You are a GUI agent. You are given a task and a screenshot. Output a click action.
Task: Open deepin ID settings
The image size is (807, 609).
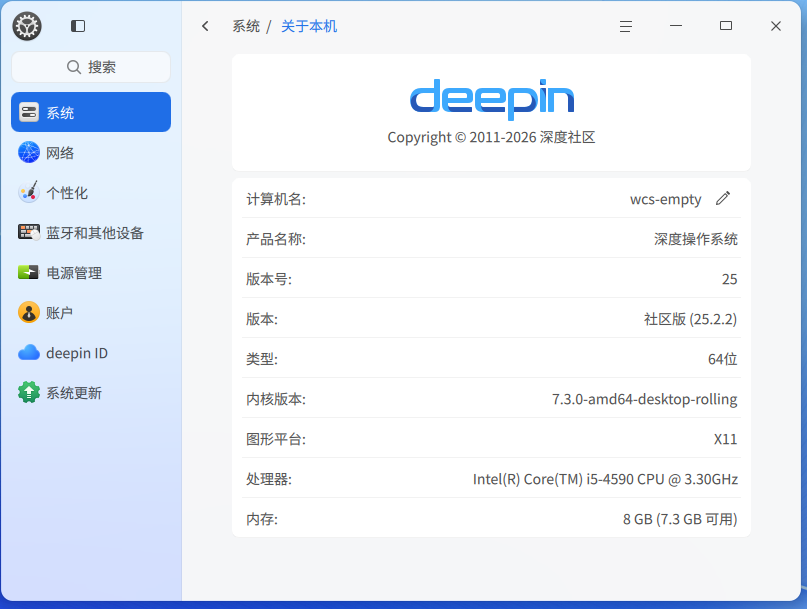[x=91, y=353]
